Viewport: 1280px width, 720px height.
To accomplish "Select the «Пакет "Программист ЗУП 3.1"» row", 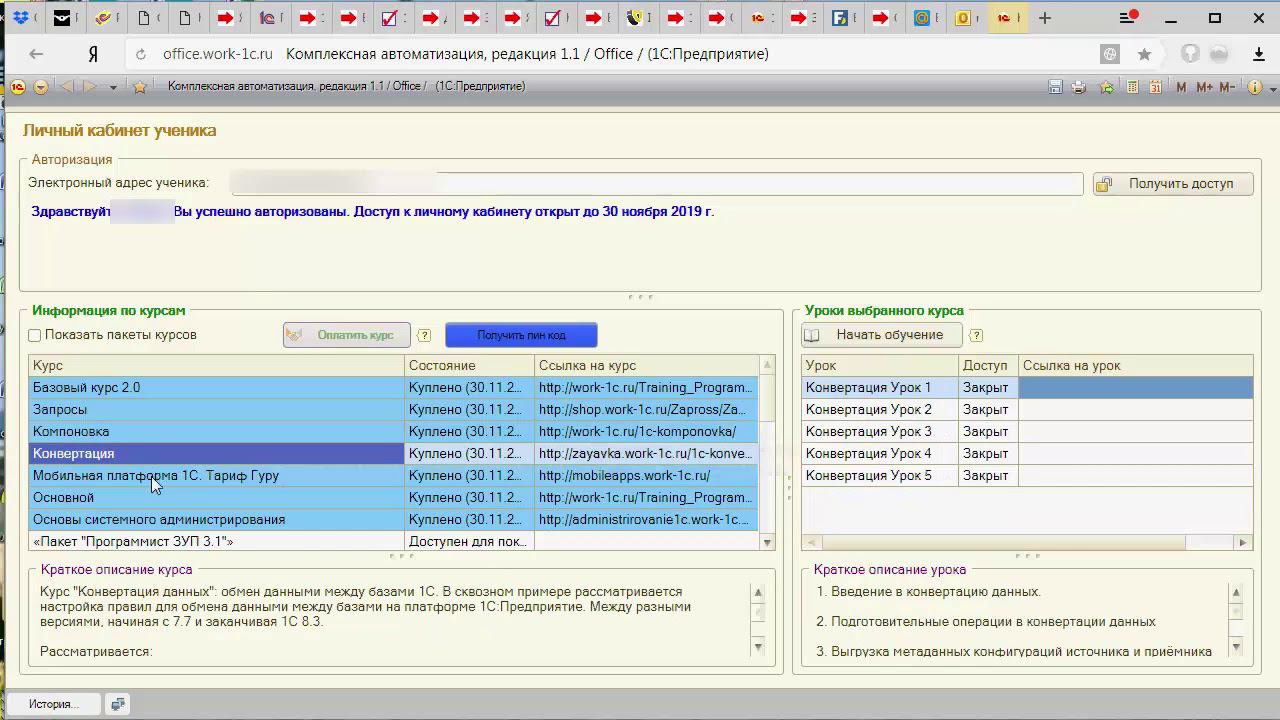I will [394, 541].
